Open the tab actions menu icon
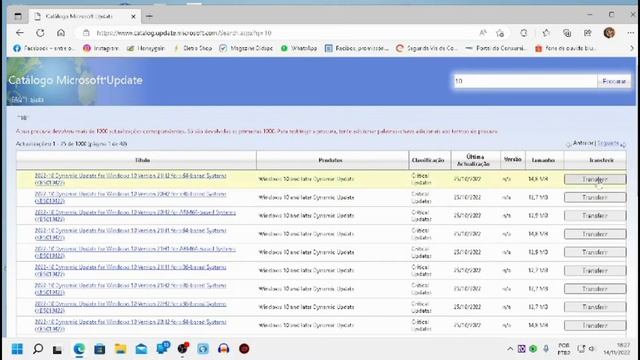The width and height of the screenshot is (640, 360). coord(18,16)
